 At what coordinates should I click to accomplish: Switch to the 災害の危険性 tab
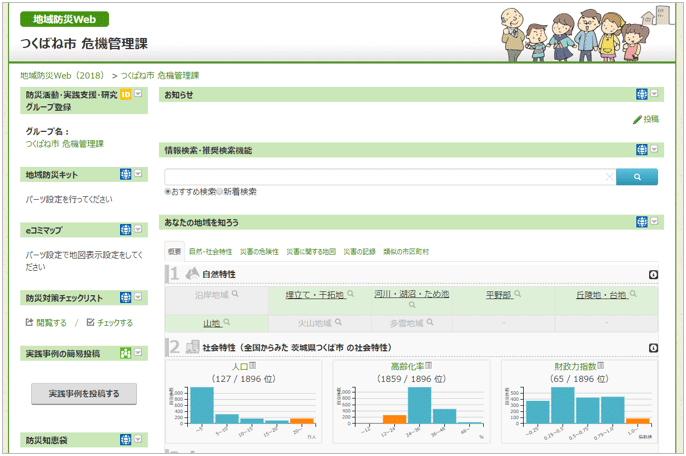coord(259,252)
